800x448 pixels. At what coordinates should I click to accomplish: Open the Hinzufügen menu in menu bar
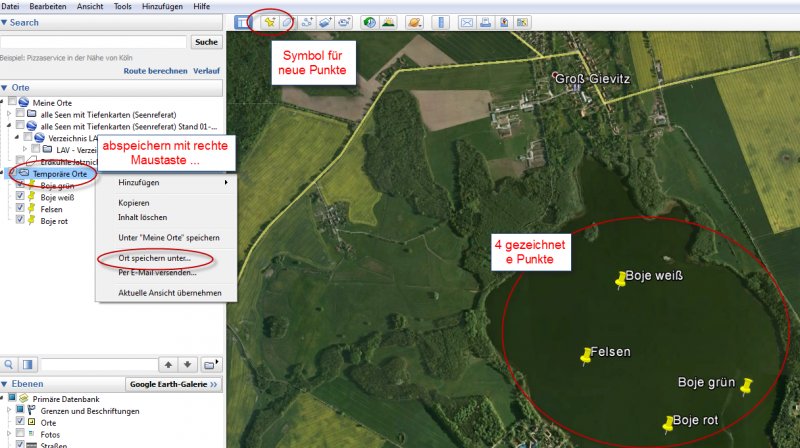click(x=162, y=7)
